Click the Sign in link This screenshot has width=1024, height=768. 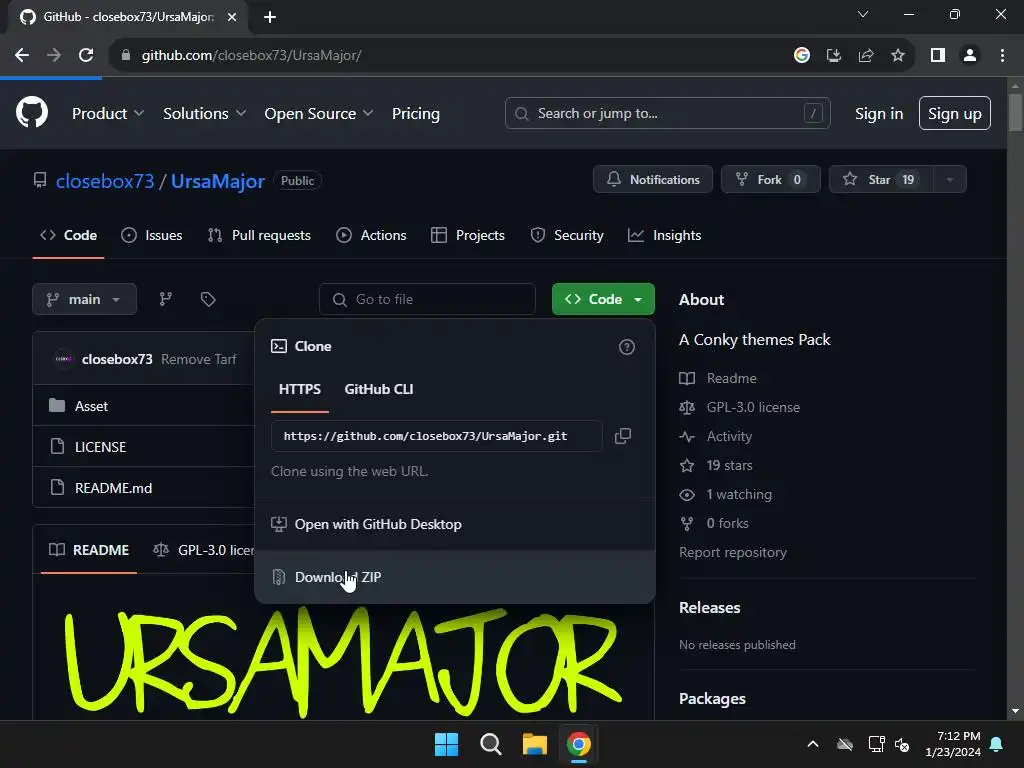[x=879, y=114]
